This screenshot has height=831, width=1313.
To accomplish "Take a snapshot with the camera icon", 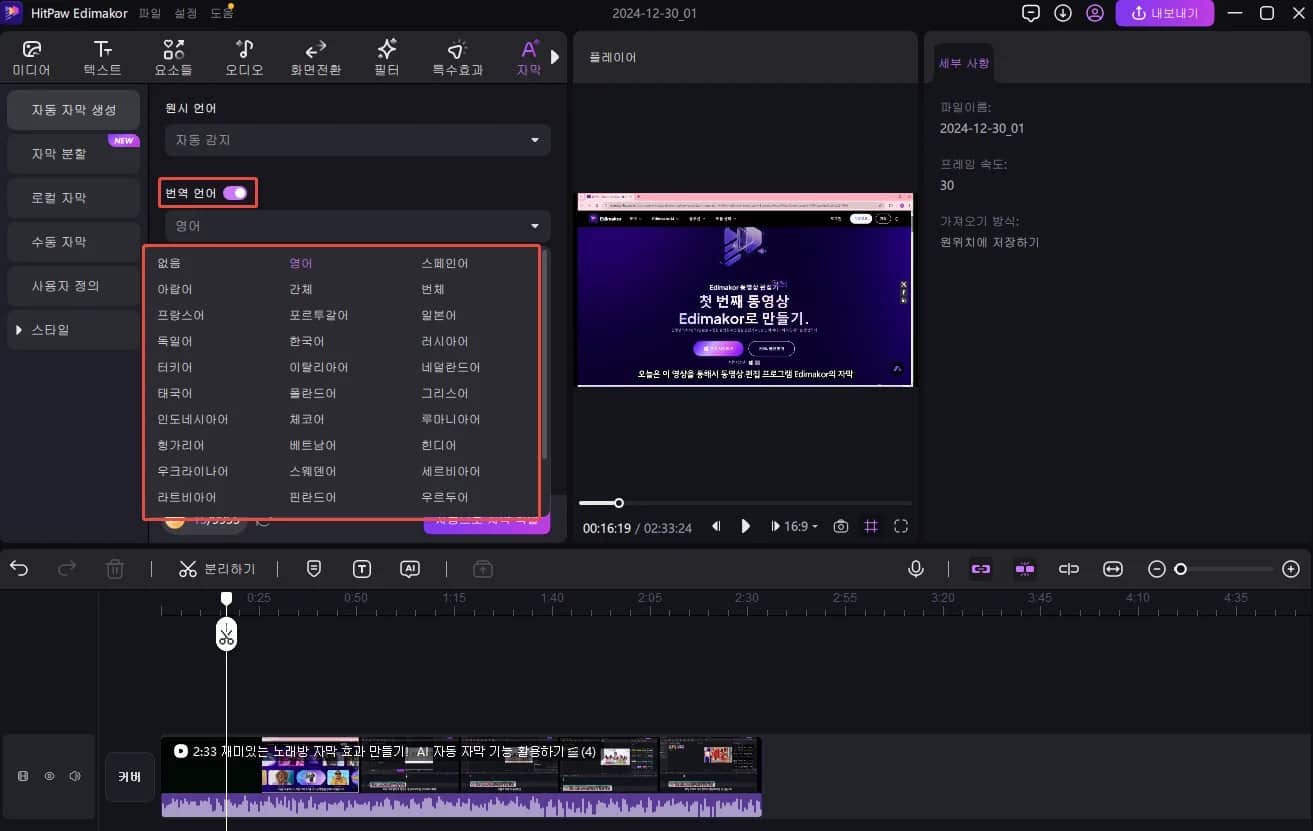I will (x=841, y=525).
